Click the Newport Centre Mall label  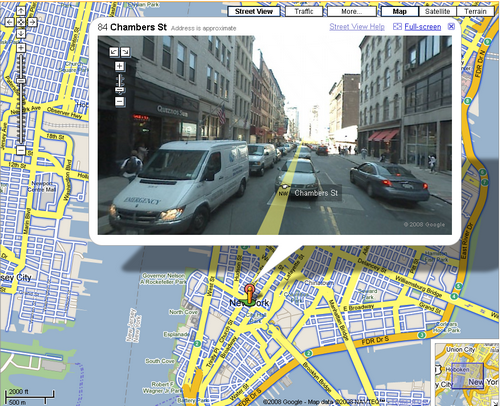point(41,186)
